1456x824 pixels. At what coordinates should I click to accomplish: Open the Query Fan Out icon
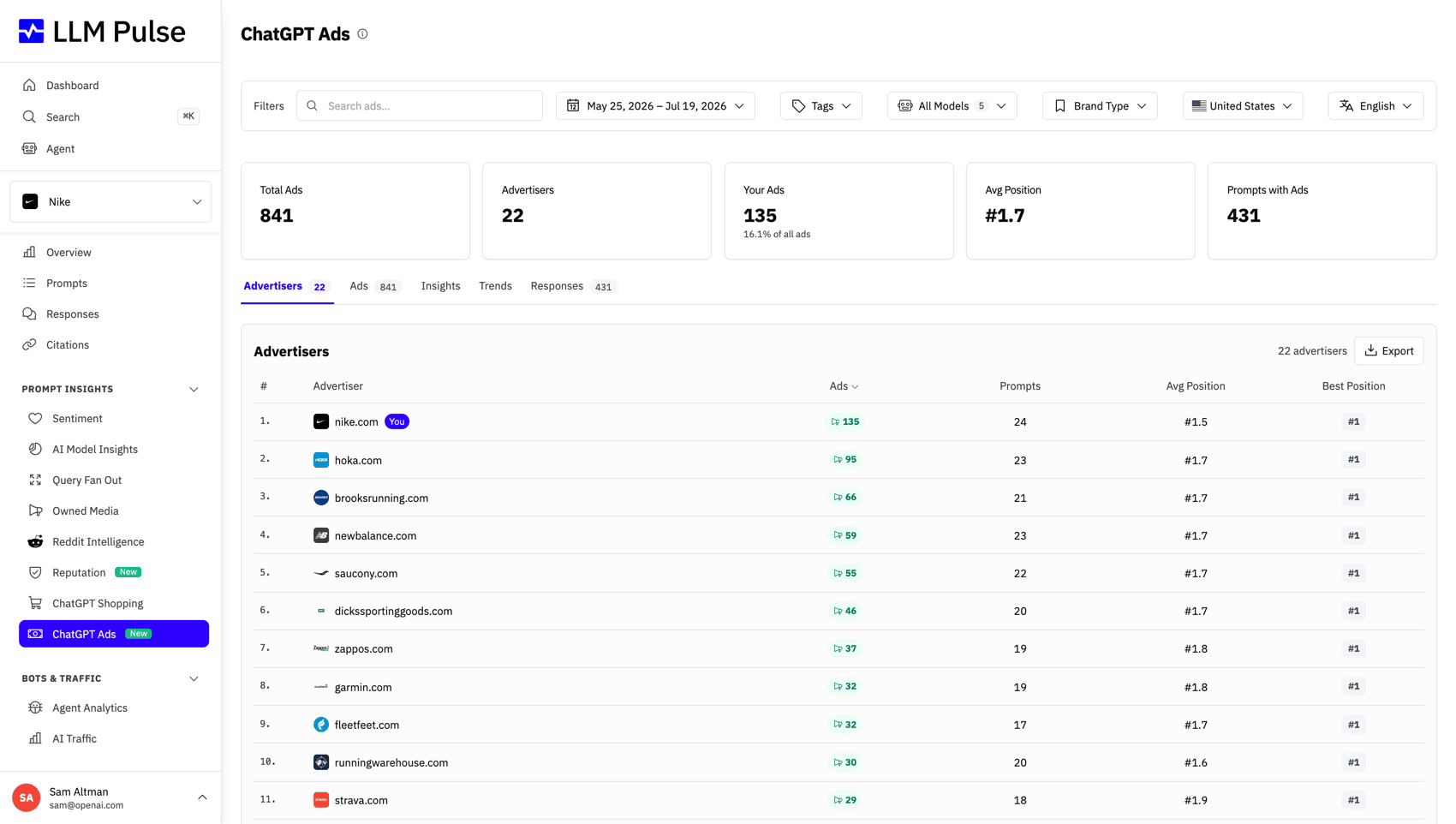(35, 480)
